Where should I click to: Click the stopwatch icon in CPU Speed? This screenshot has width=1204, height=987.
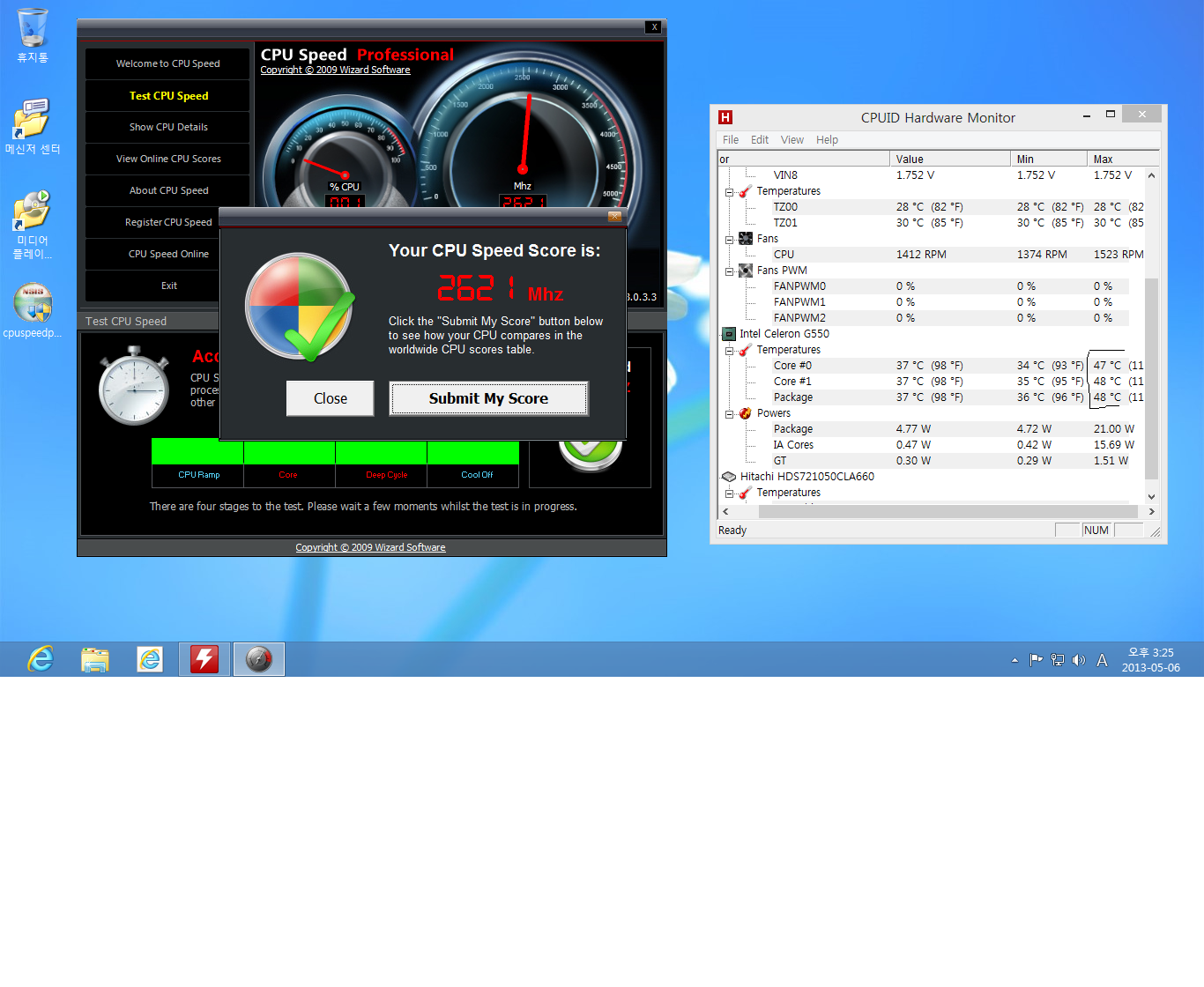click(x=134, y=386)
